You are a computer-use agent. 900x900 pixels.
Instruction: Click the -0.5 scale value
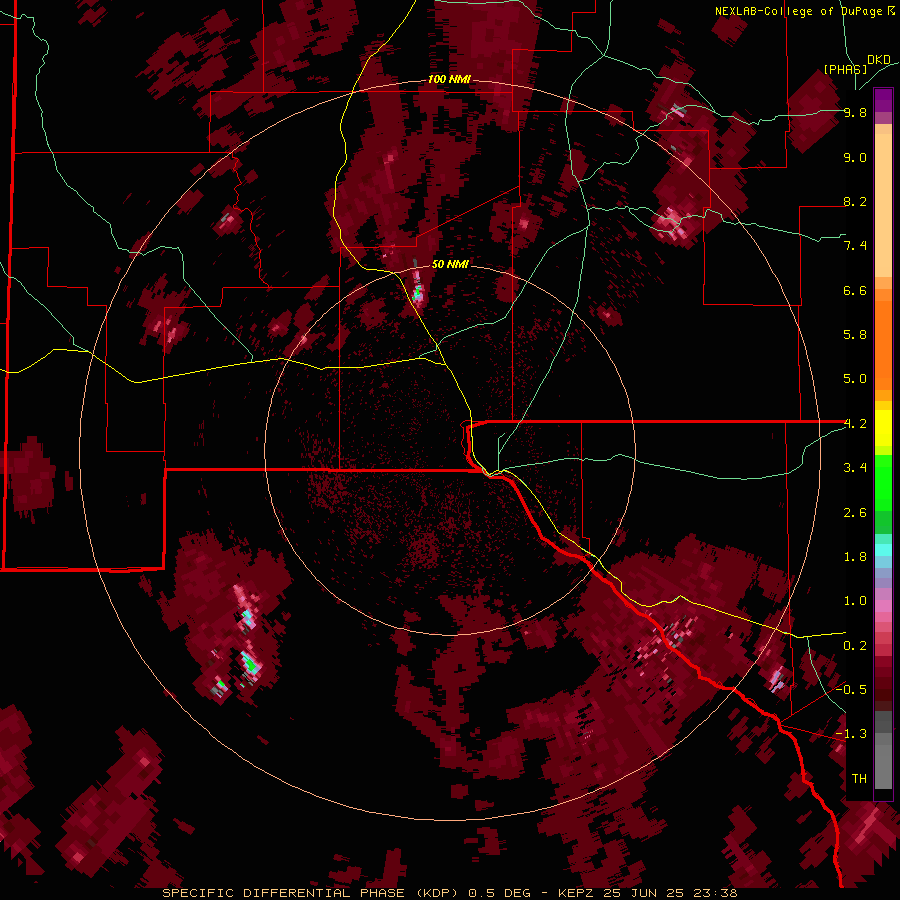pos(851,690)
